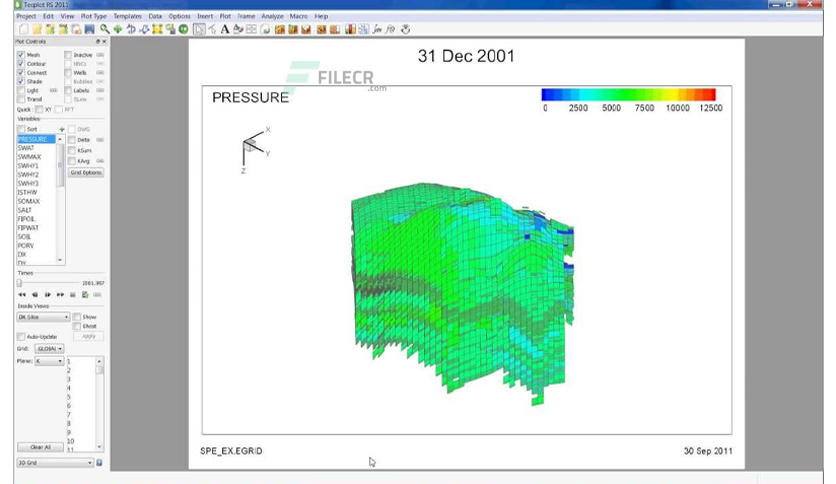Click options icon next to KAvg
The width and height of the screenshot is (836, 484).
point(100,161)
